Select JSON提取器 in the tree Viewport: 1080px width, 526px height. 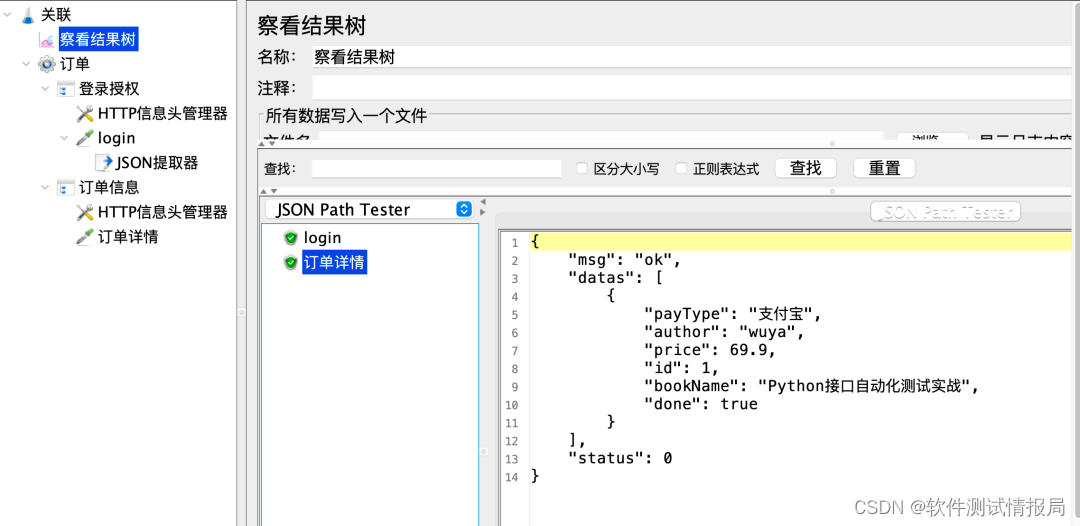tap(157, 162)
